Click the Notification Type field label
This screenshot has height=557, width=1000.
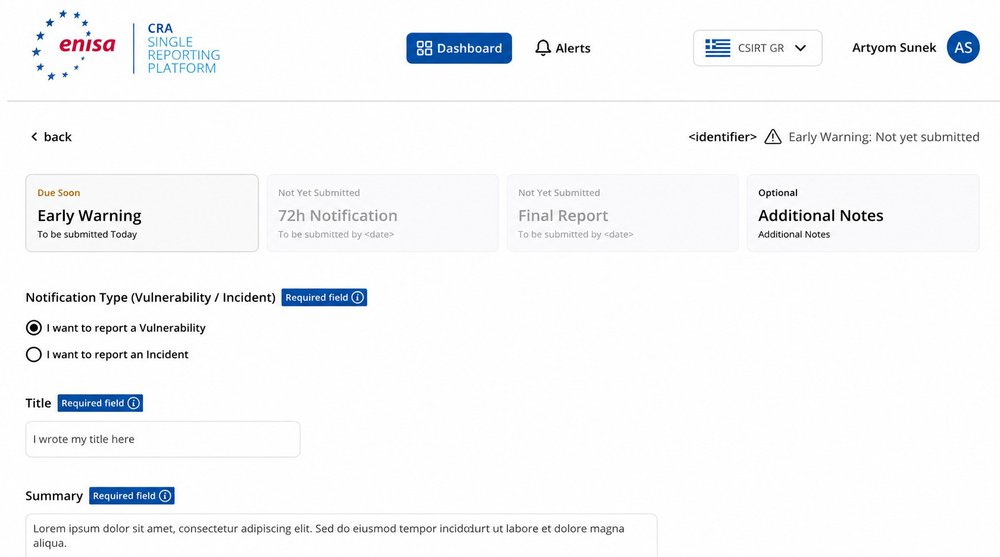click(x=151, y=297)
